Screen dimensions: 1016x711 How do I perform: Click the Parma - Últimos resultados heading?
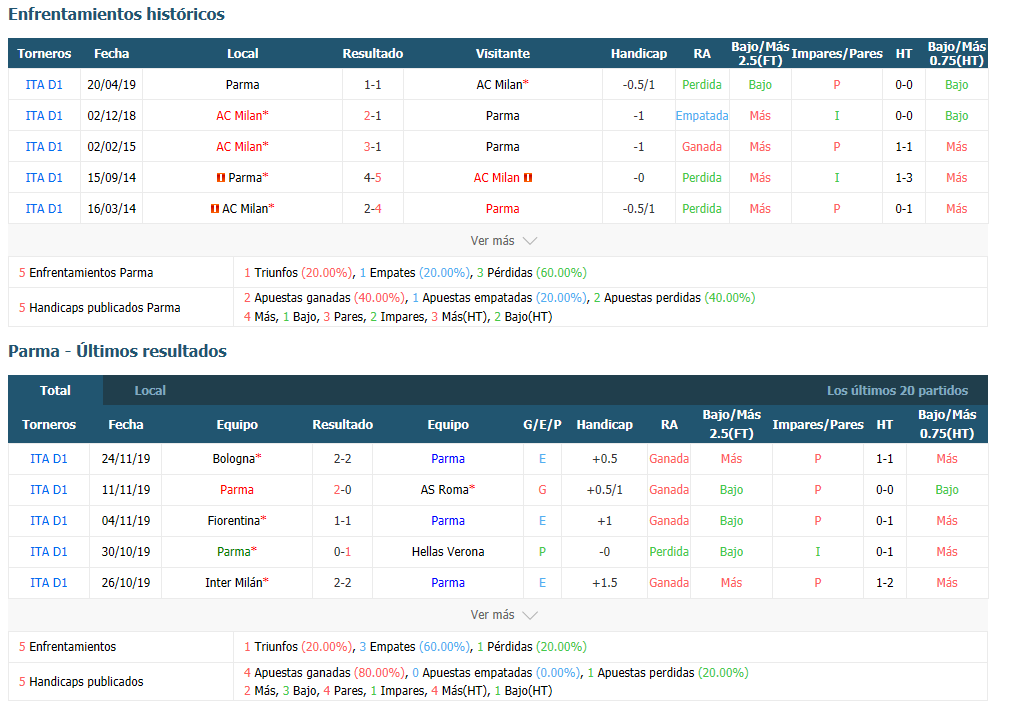point(118,351)
